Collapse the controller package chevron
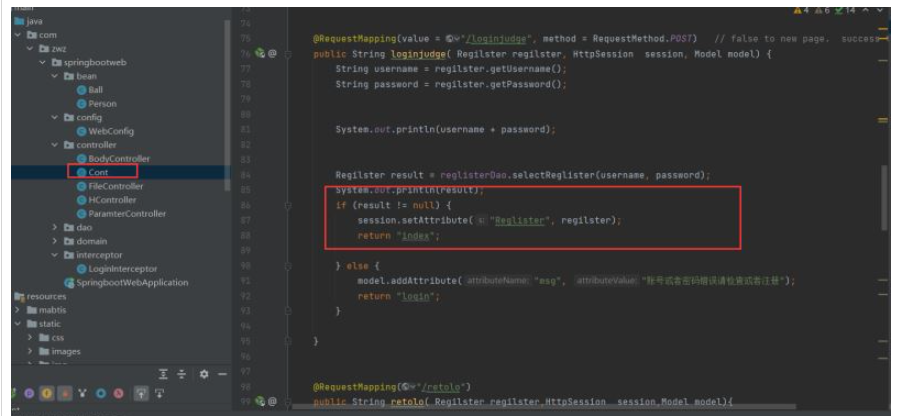This screenshot has width=902, height=416. point(55,145)
